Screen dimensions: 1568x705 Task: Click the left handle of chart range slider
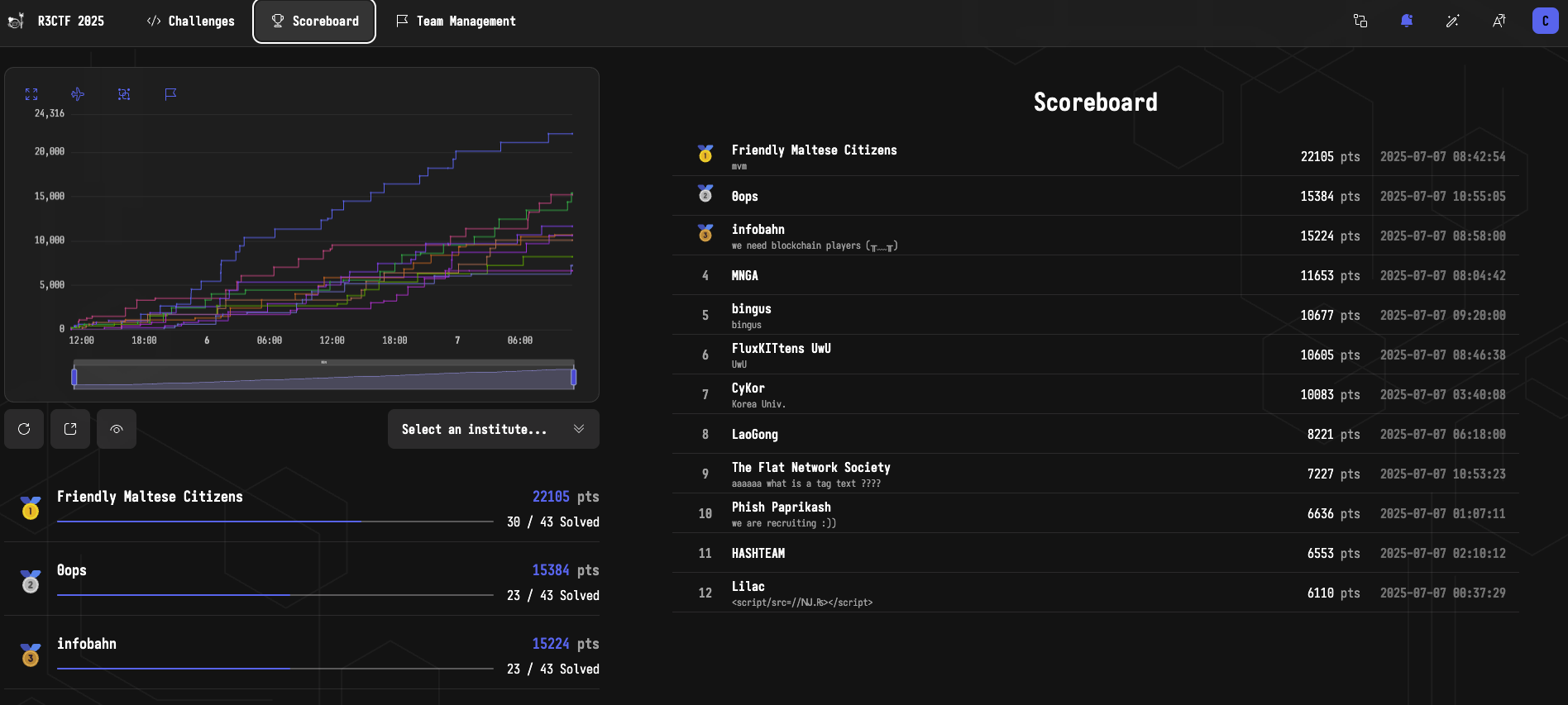pyautogui.click(x=74, y=377)
